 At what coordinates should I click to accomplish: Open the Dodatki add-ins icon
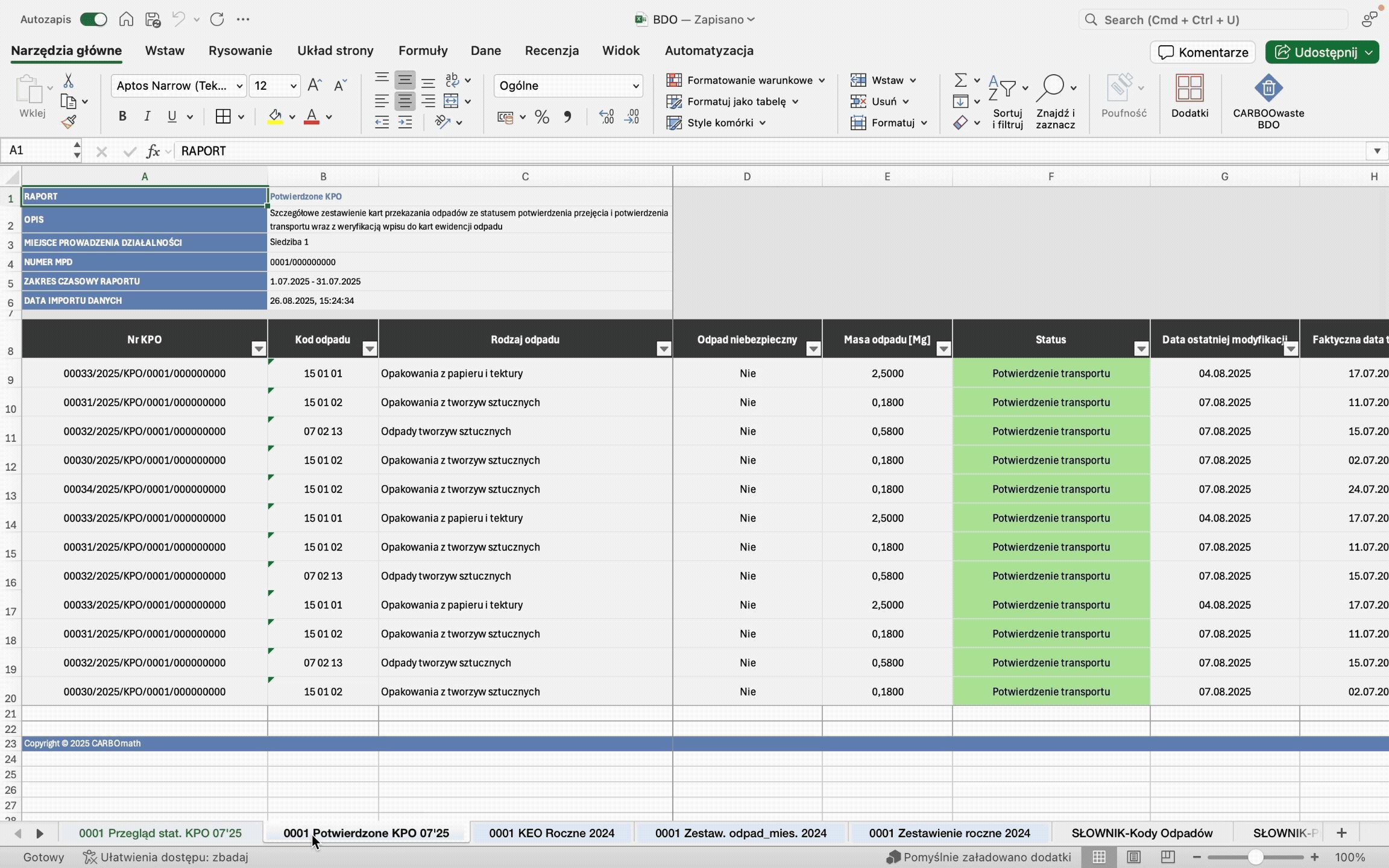1189,89
